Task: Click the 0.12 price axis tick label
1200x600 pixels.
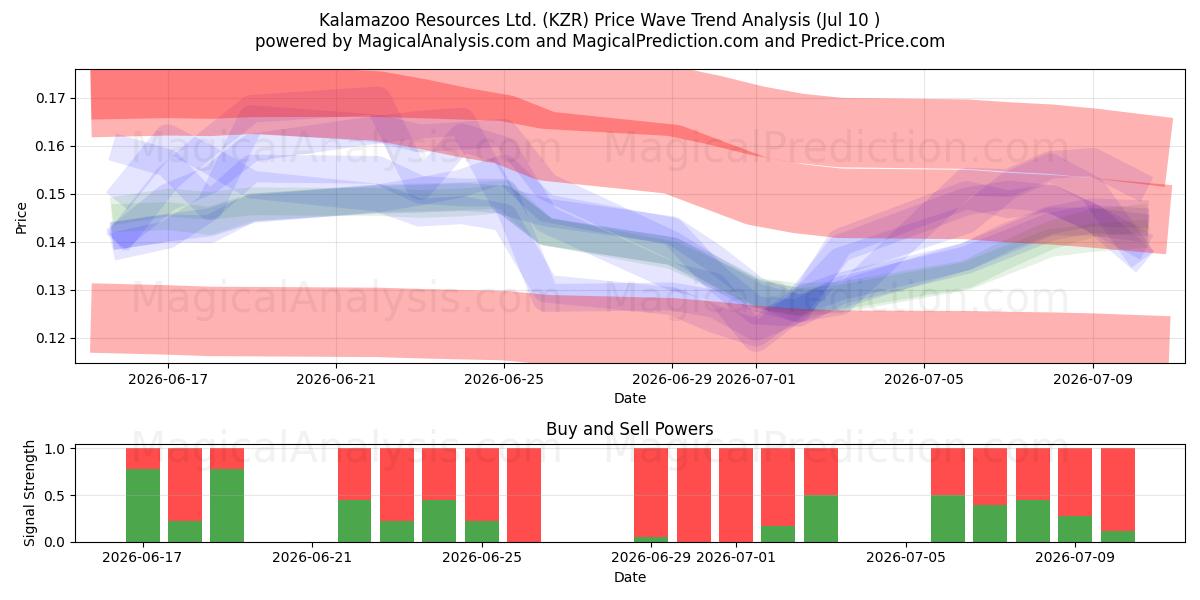Action: [51, 338]
